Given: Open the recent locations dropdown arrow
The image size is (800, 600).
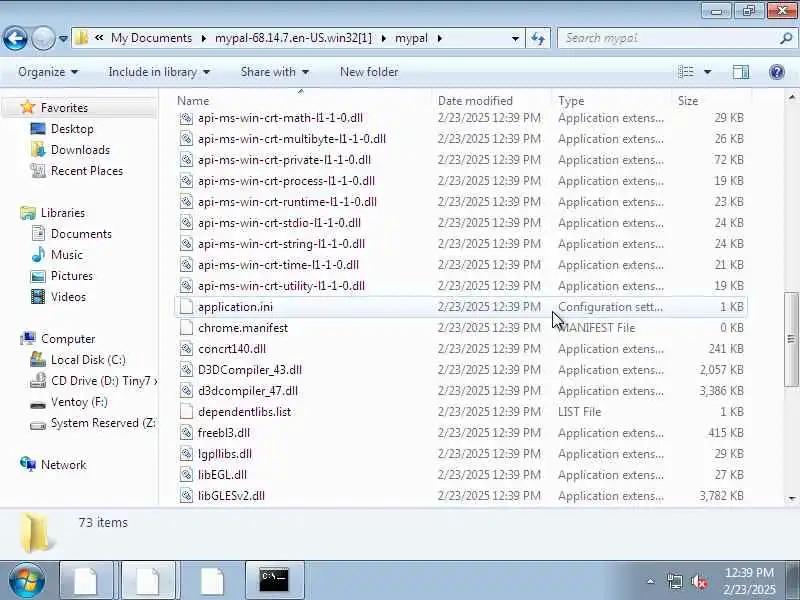Looking at the screenshot, I should (63, 38).
